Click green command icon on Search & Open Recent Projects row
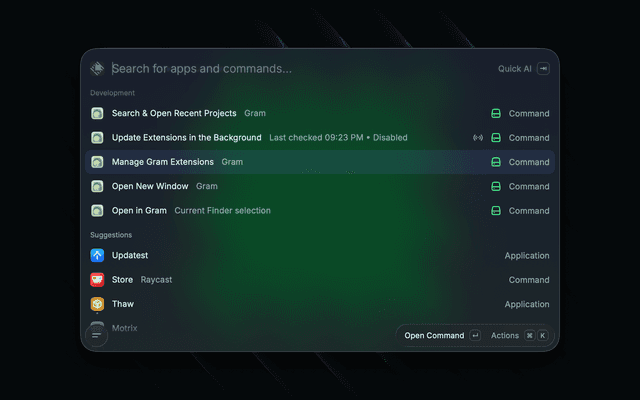 496,113
